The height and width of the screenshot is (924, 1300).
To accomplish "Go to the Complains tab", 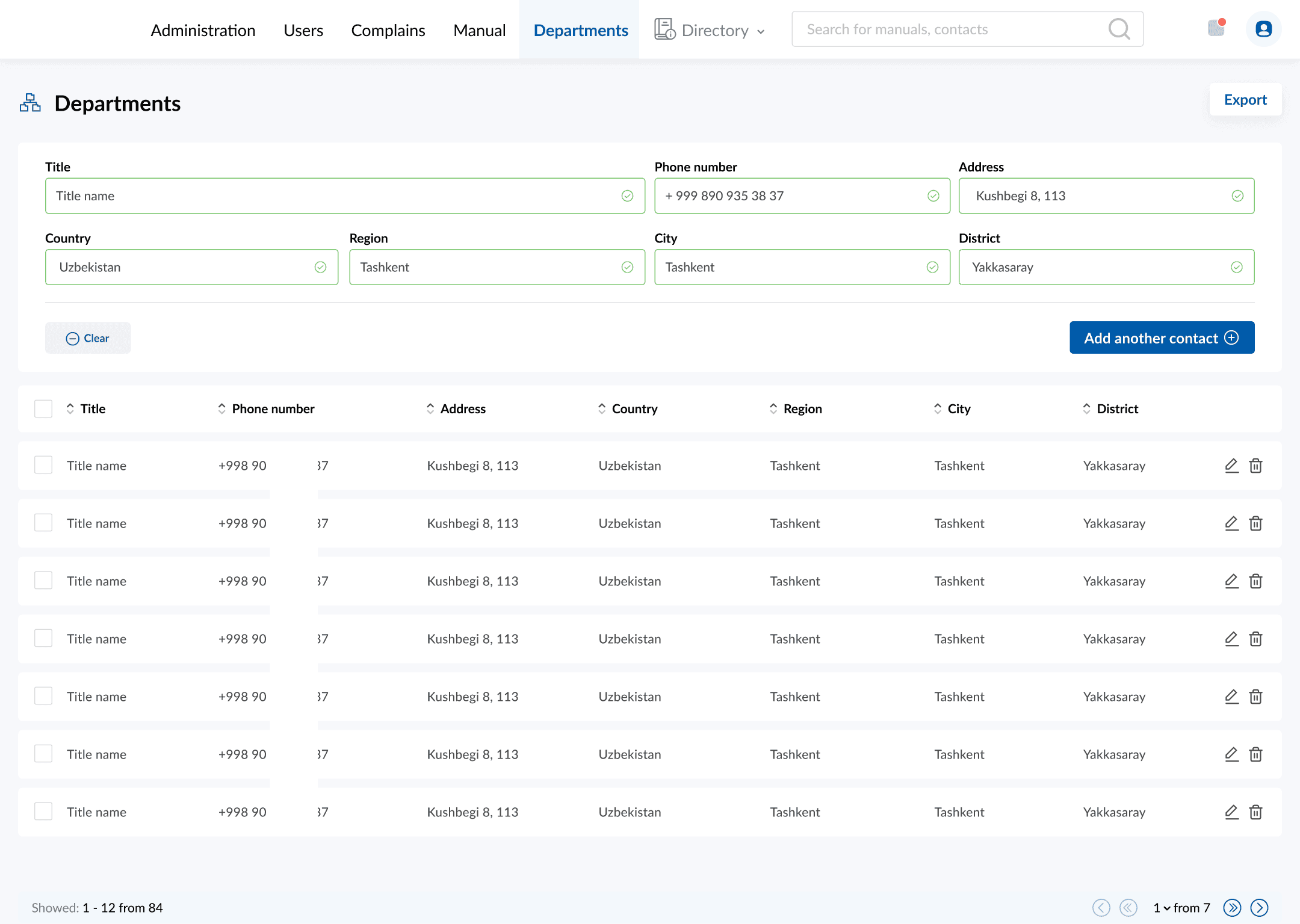I will (388, 30).
